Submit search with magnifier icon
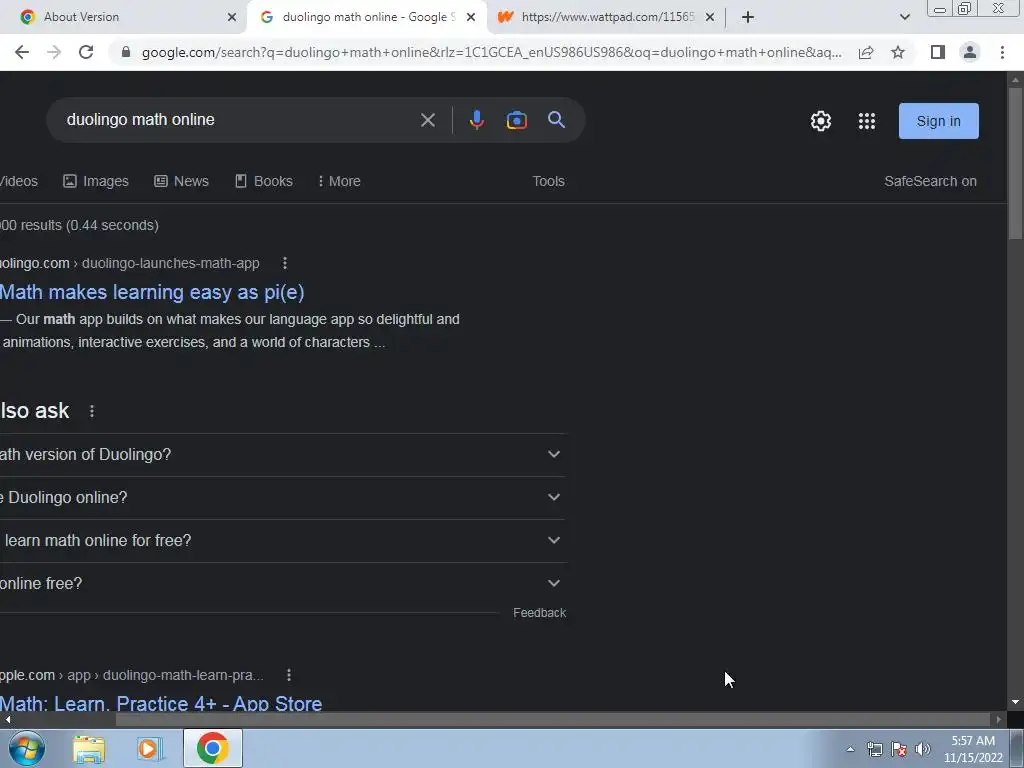This screenshot has height=768, width=1024. [x=556, y=120]
